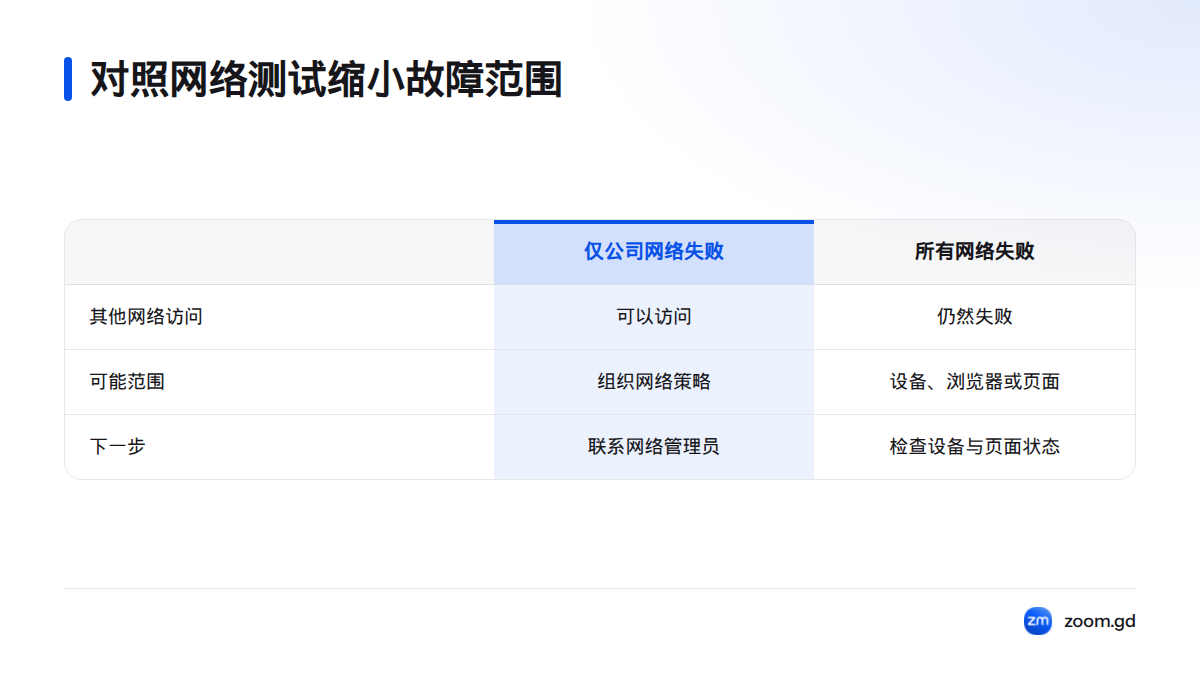Click the 可以访问 cell
The height and width of the screenshot is (675, 1200).
[654, 317]
